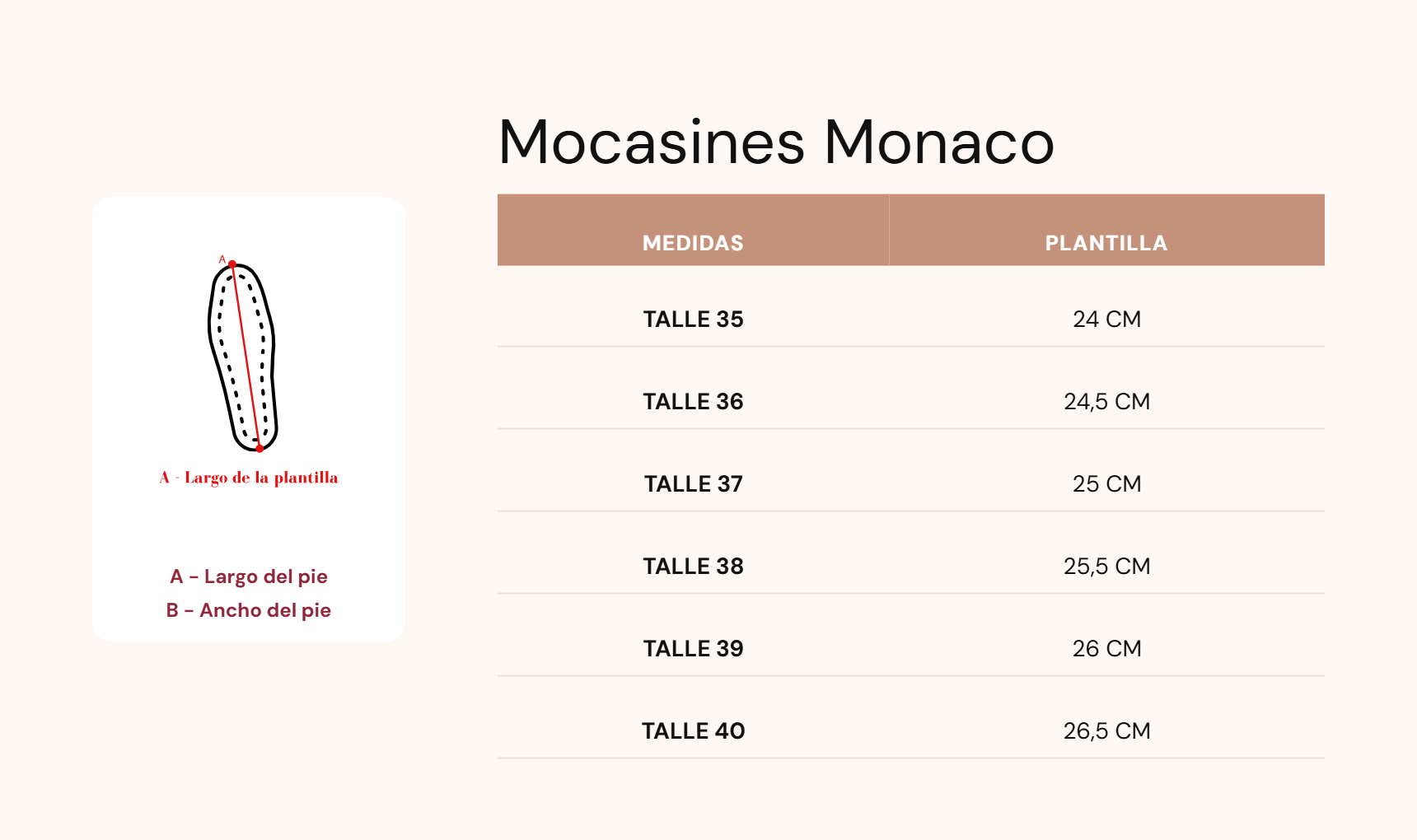Click the 26,5 CM insole value
1417x840 pixels.
coord(1106,730)
